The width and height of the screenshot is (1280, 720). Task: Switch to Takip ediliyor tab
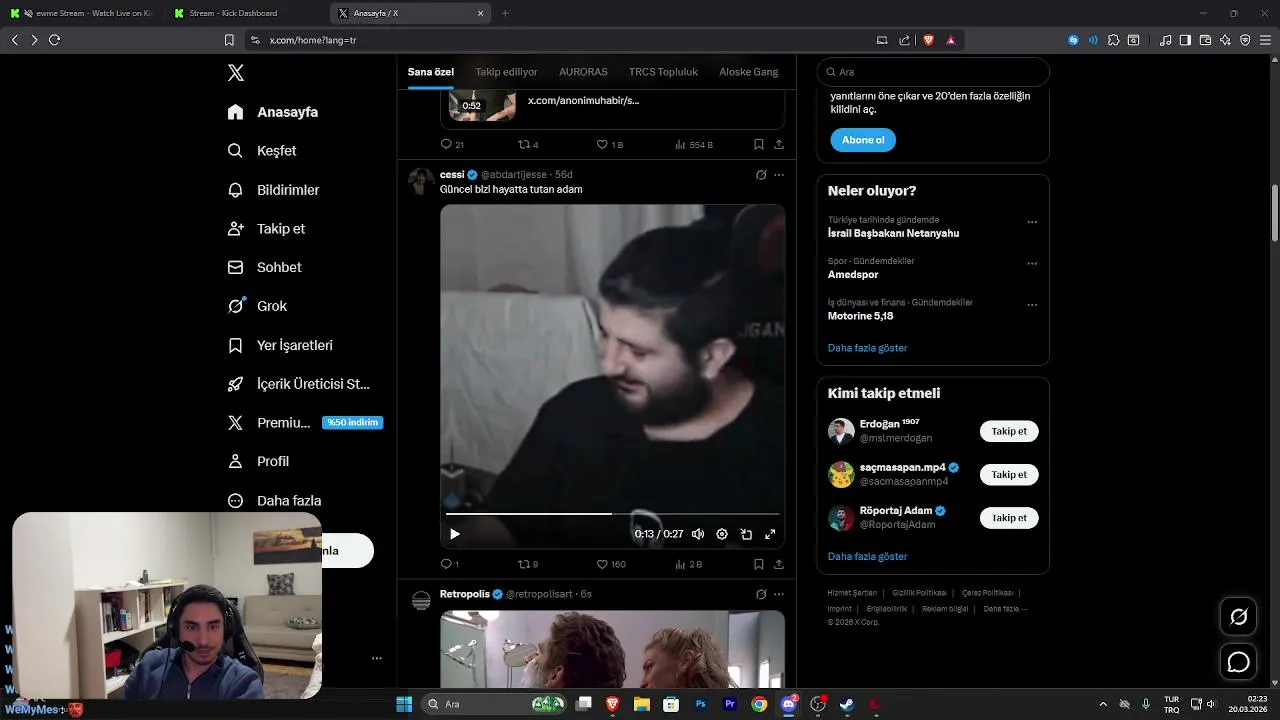pyautogui.click(x=506, y=72)
